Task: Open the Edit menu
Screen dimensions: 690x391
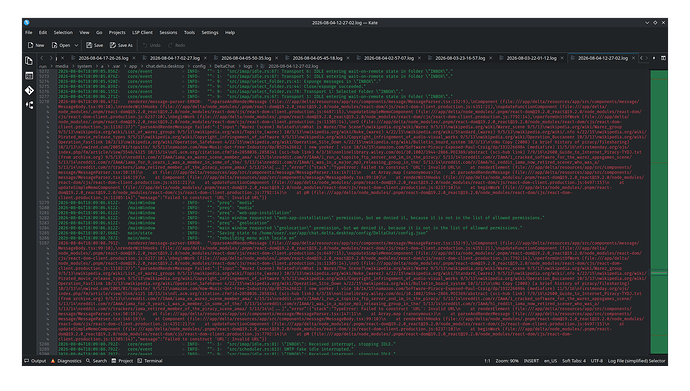Action: (x=43, y=33)
